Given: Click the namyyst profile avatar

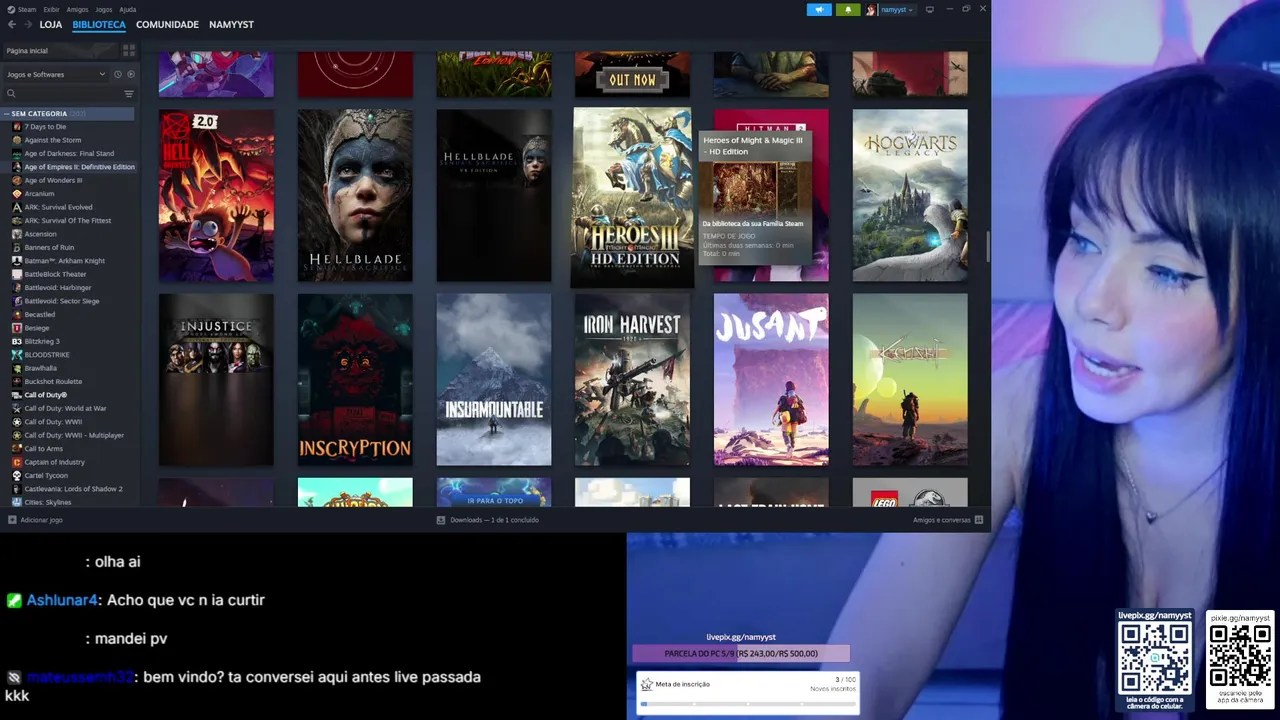Looking at the screenshot, I should click(871, 9).
